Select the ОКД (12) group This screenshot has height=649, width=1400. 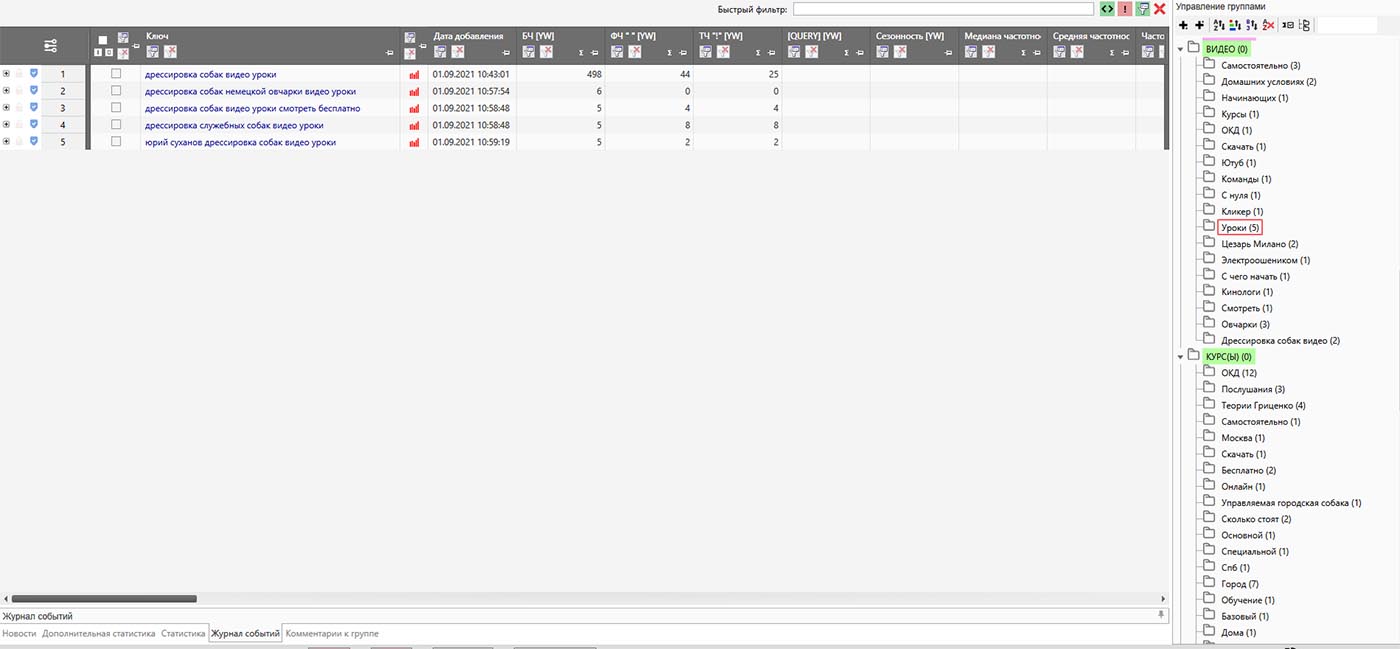(x=1239, y=373)
